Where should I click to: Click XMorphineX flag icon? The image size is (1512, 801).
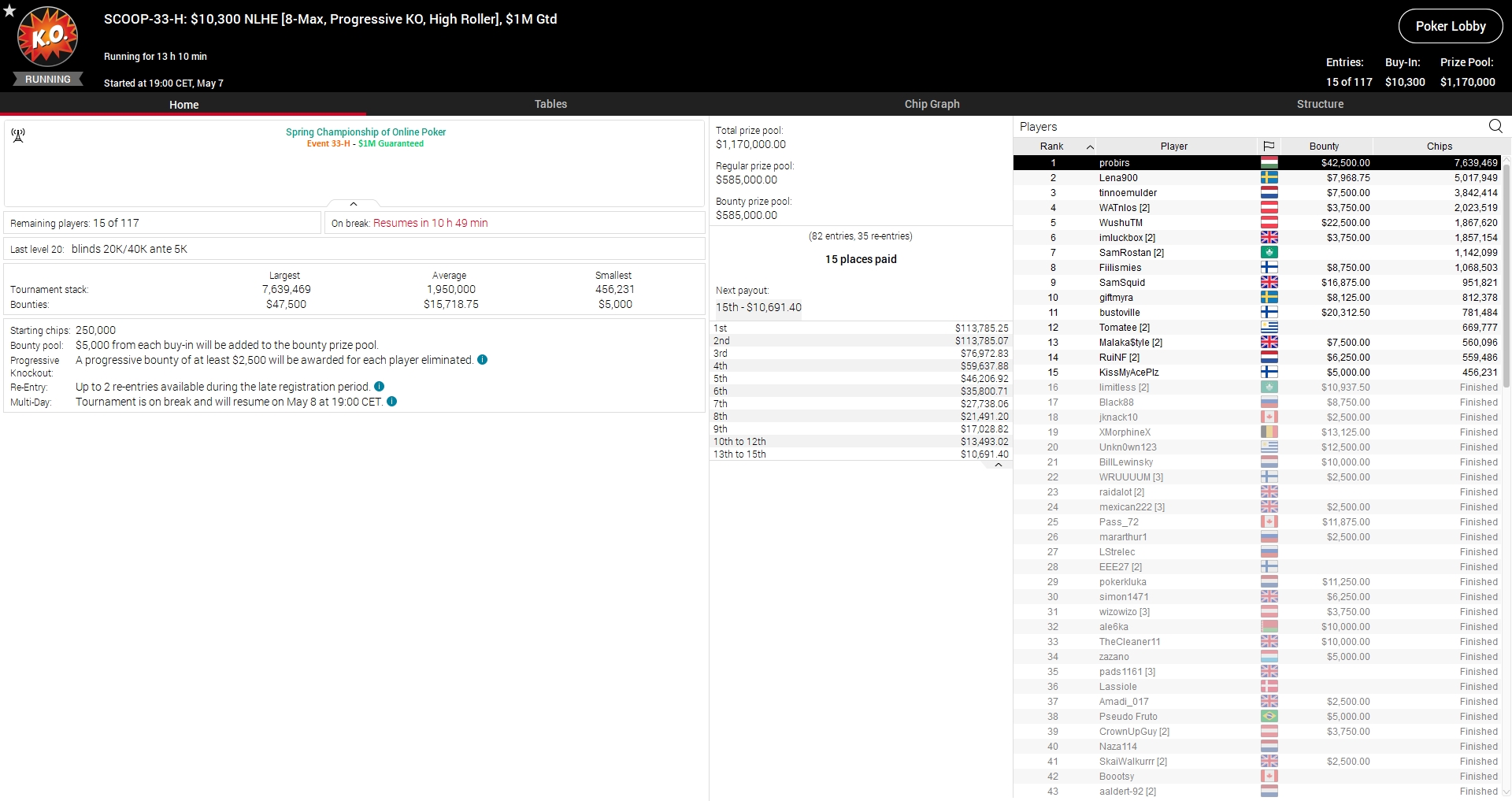[x=1269, y=432]
